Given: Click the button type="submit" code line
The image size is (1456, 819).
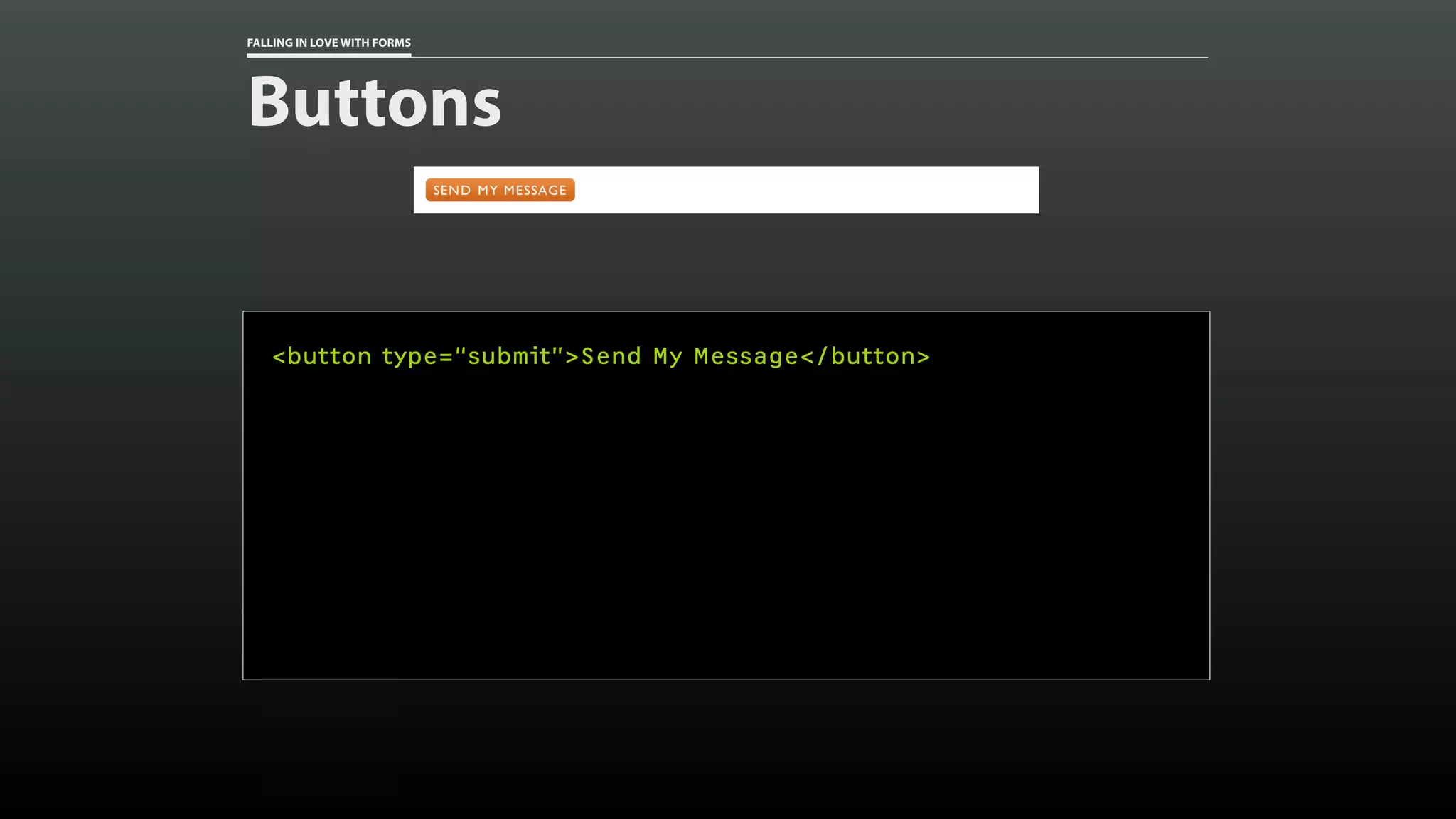Looking at the screenshot, I should 601,356.
